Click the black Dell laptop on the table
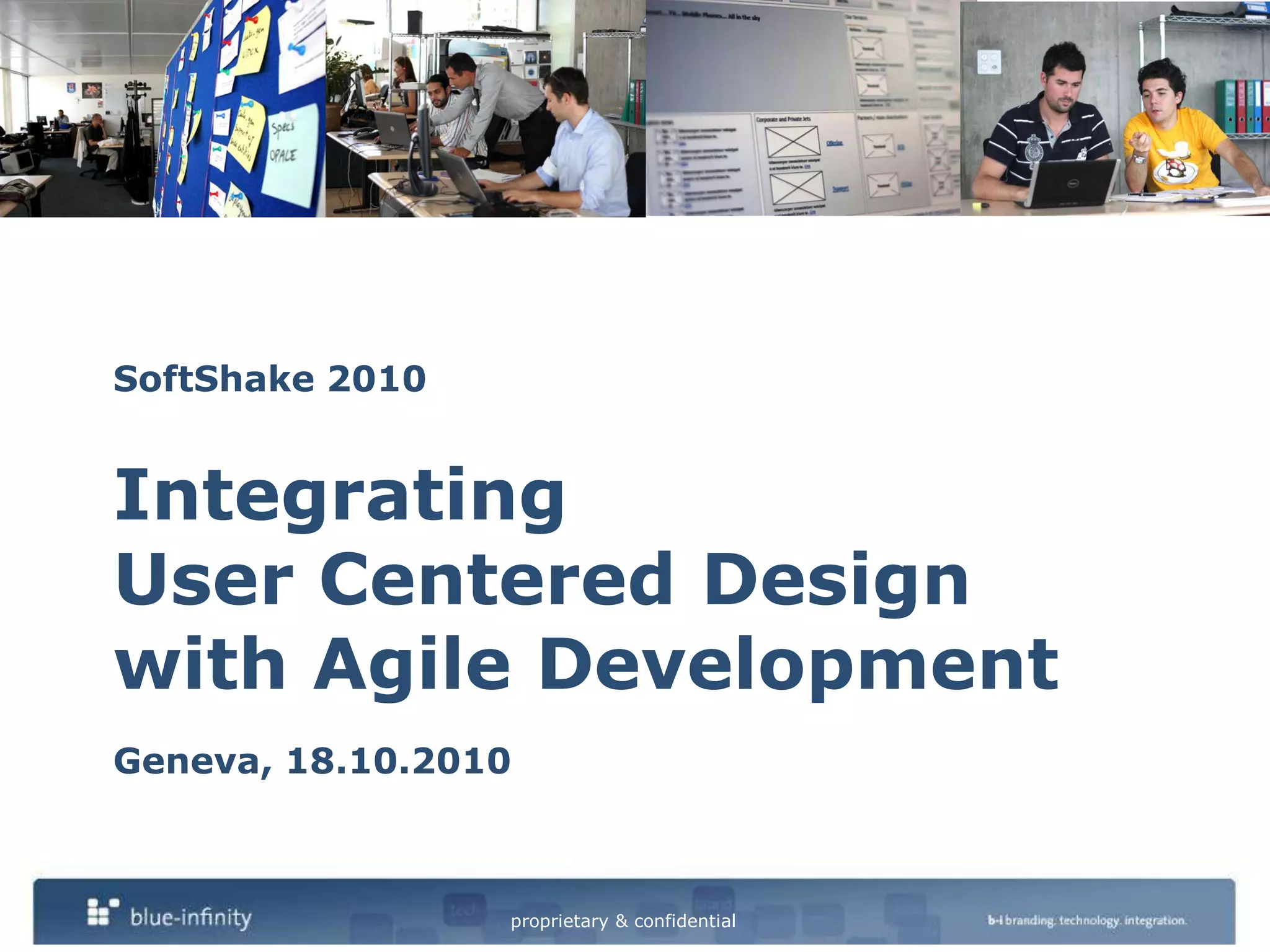Viewport: 1270px width, 952px height. tap(1073, 183)
